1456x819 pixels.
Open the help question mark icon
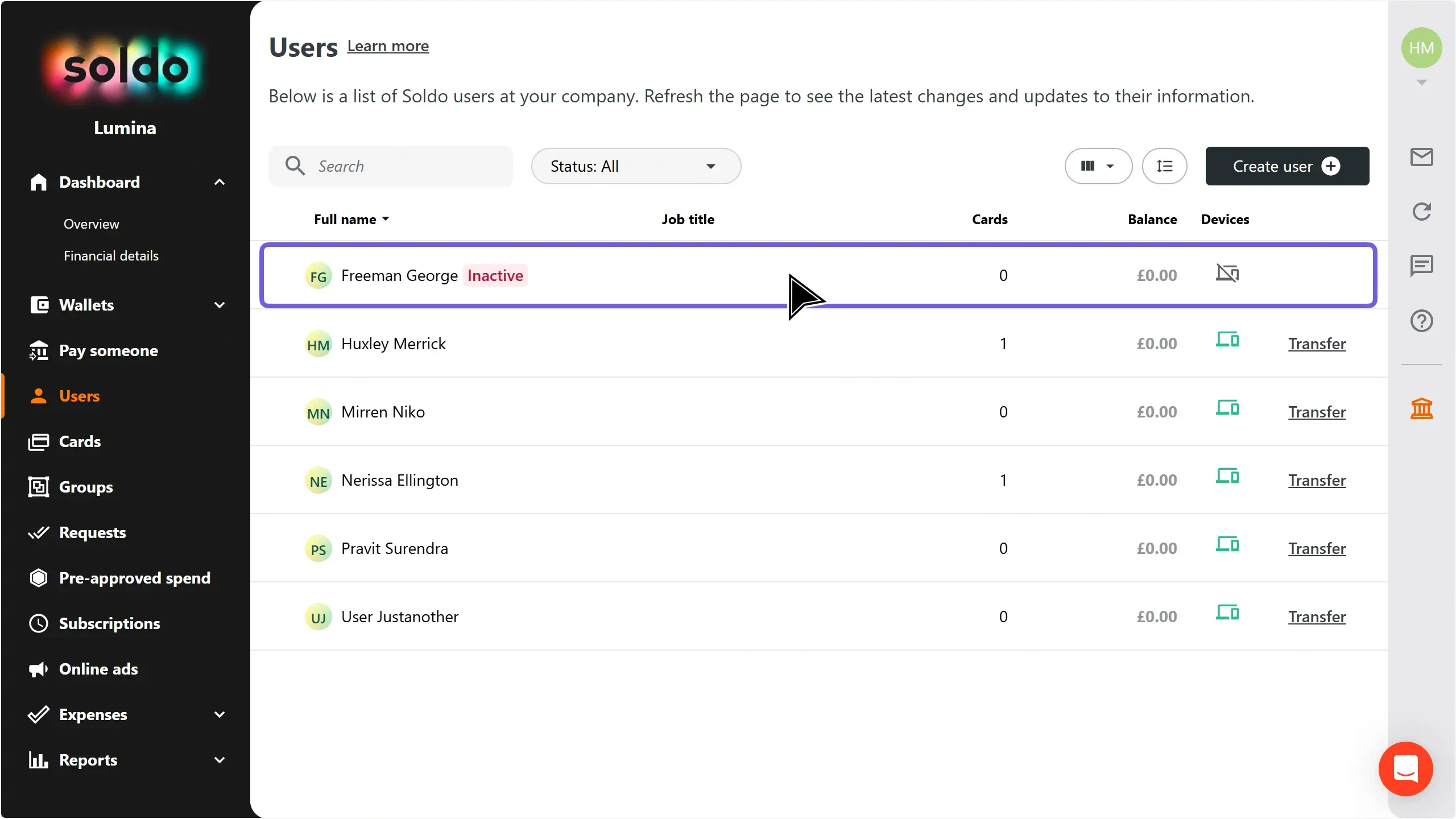(x=1421, y=321)
